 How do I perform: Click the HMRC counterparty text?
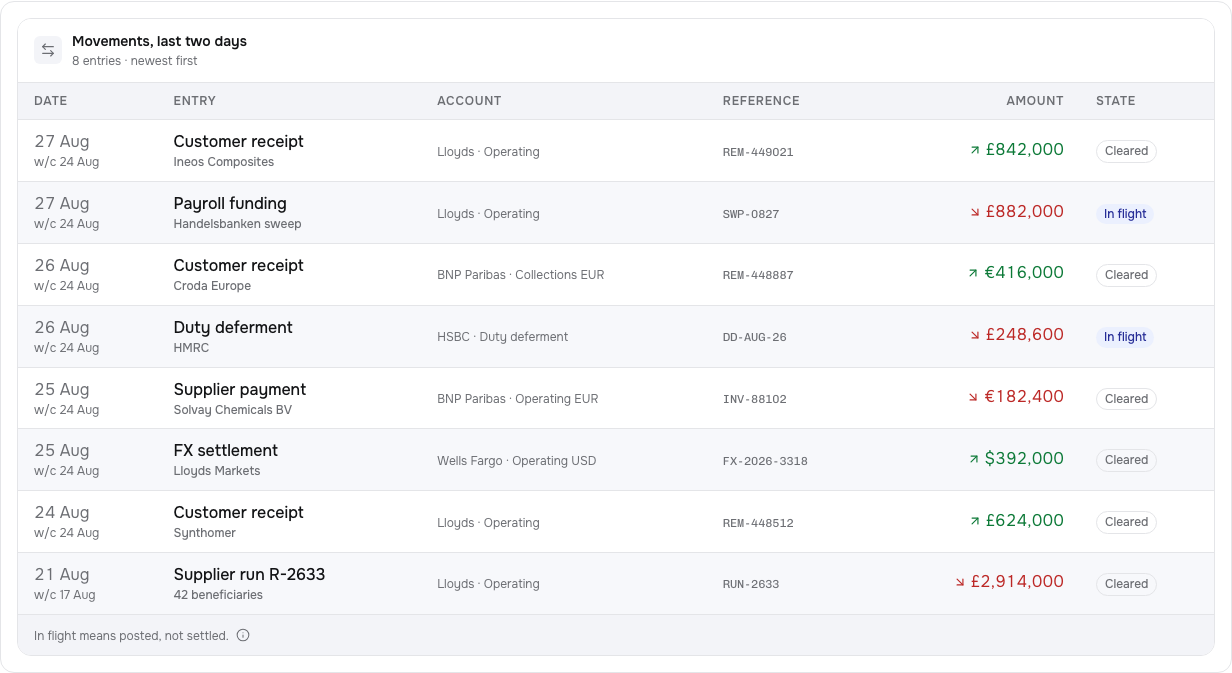pyautogui.click(x=191, y=348)
